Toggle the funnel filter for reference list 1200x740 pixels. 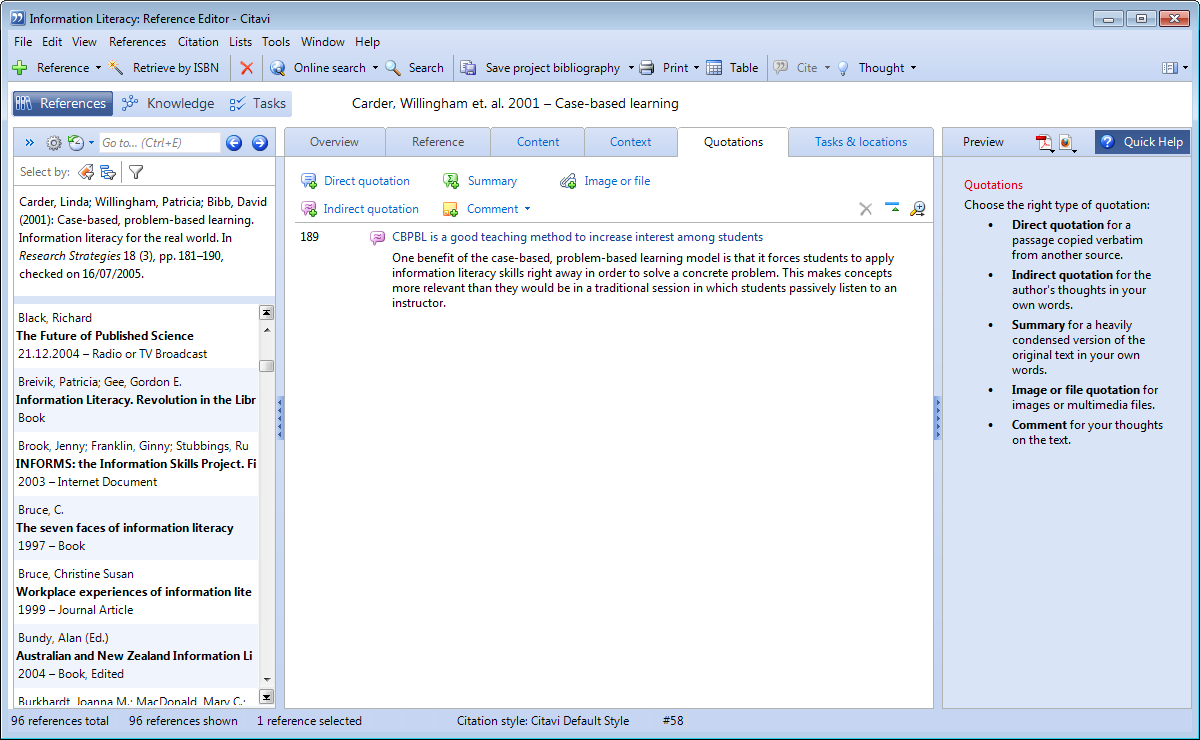136,172
